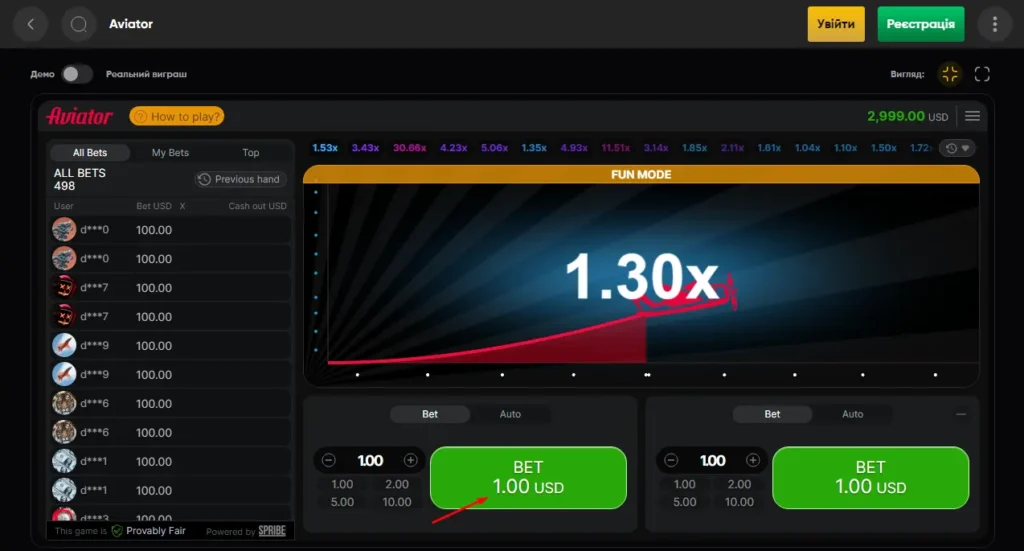Choose 2.00 preset in right bet panel
Viewport: 1024px width, 551px height.
point(739,484)
